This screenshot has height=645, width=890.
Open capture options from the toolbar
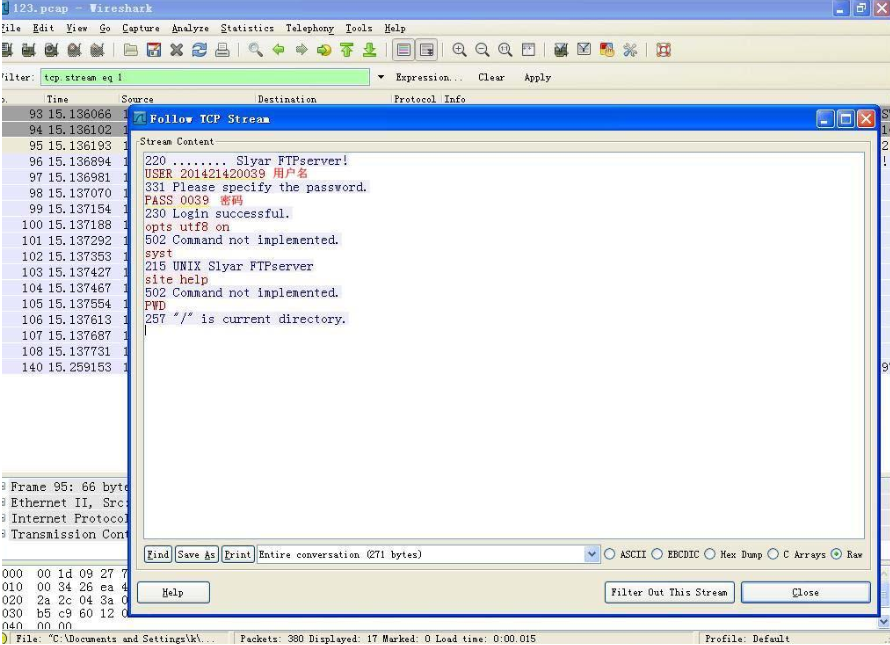coord(28,50)
